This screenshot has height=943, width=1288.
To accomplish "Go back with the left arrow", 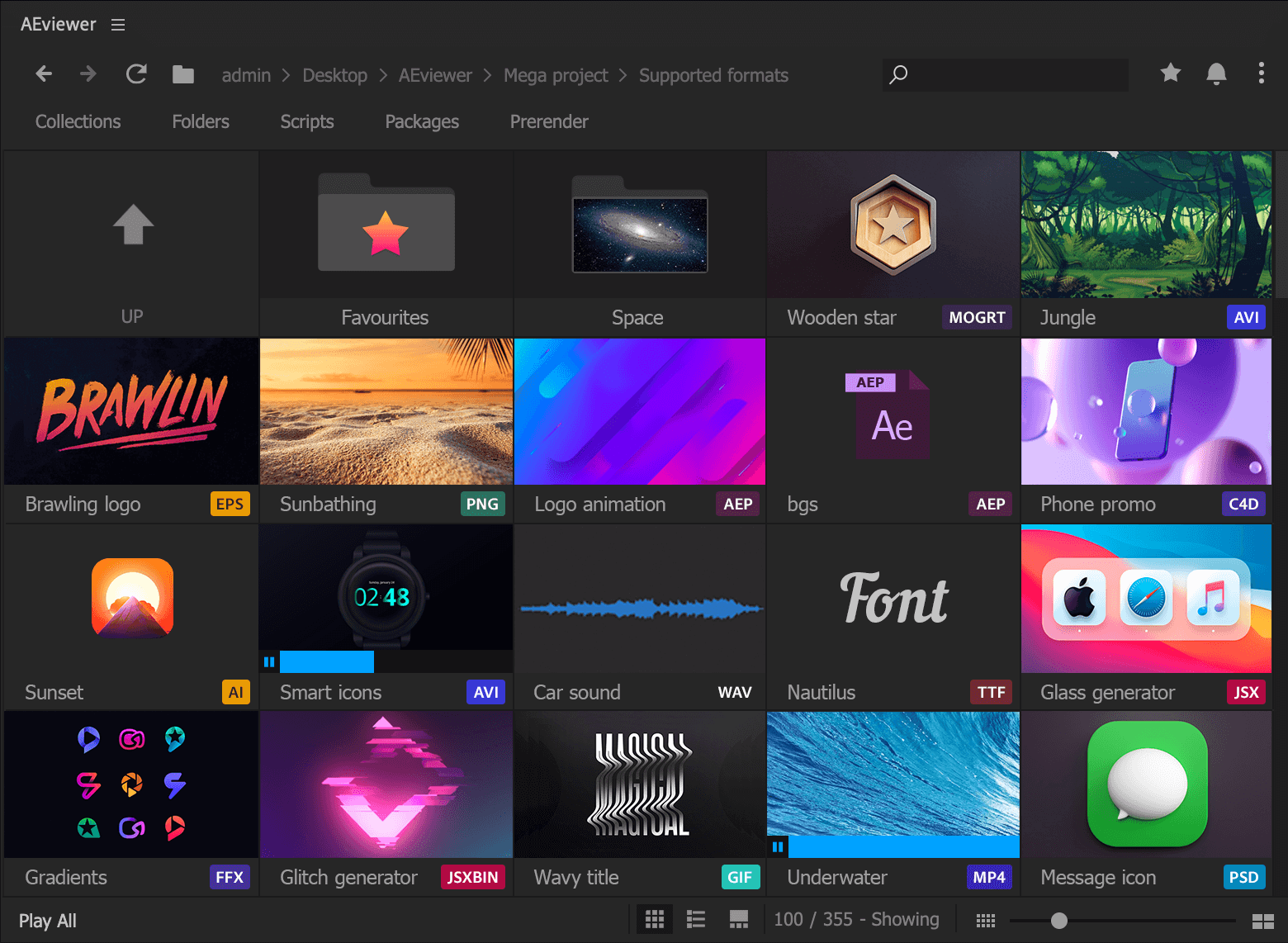I will point(44,74).
